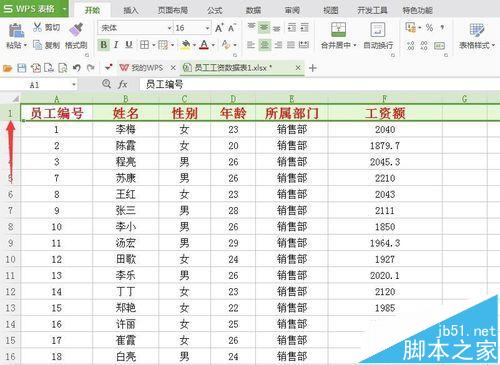Toggle center horizontal alignment
Screen dimensions: 500x365
264,45
